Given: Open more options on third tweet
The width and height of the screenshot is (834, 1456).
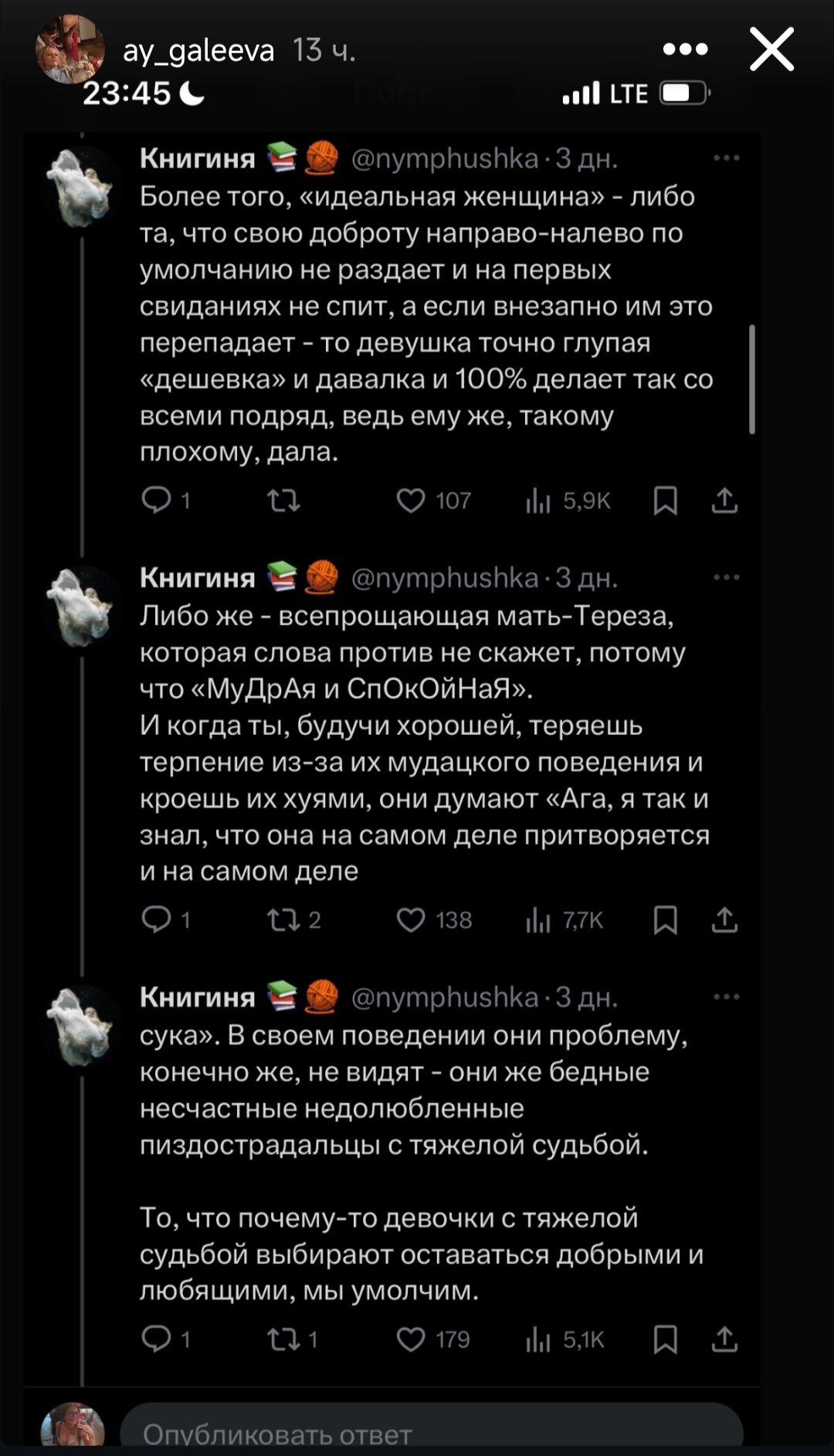Looking at the screenshot, I should 726,997.
